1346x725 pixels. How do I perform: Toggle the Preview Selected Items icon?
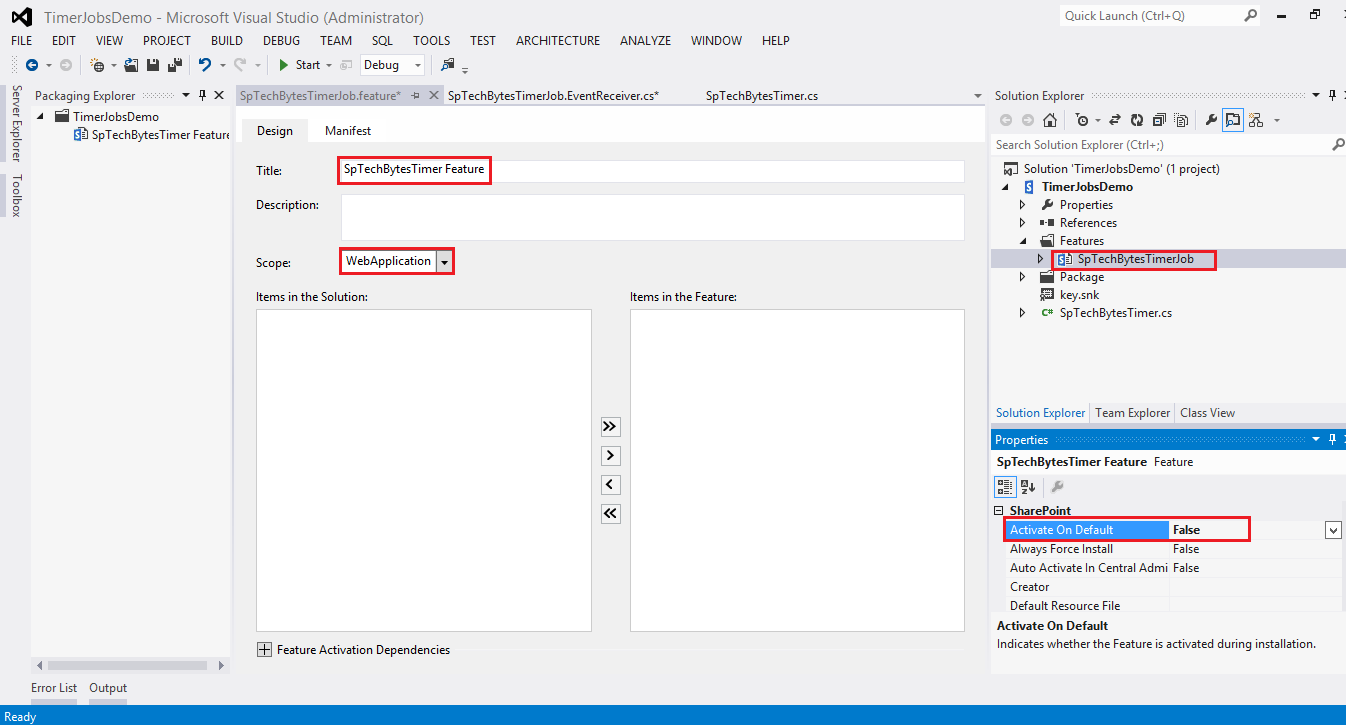[1232, 120]
